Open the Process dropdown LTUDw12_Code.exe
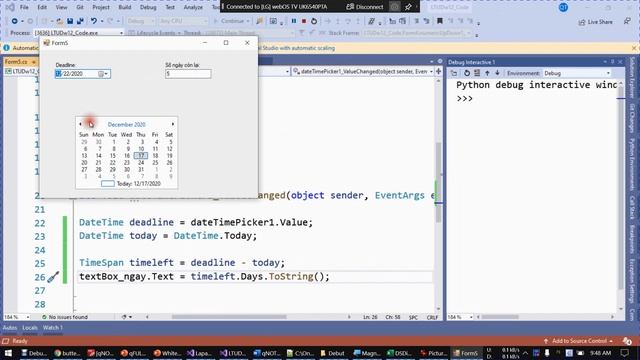Image resolution: width=640 pixels, height=360 pixels. 78,33
